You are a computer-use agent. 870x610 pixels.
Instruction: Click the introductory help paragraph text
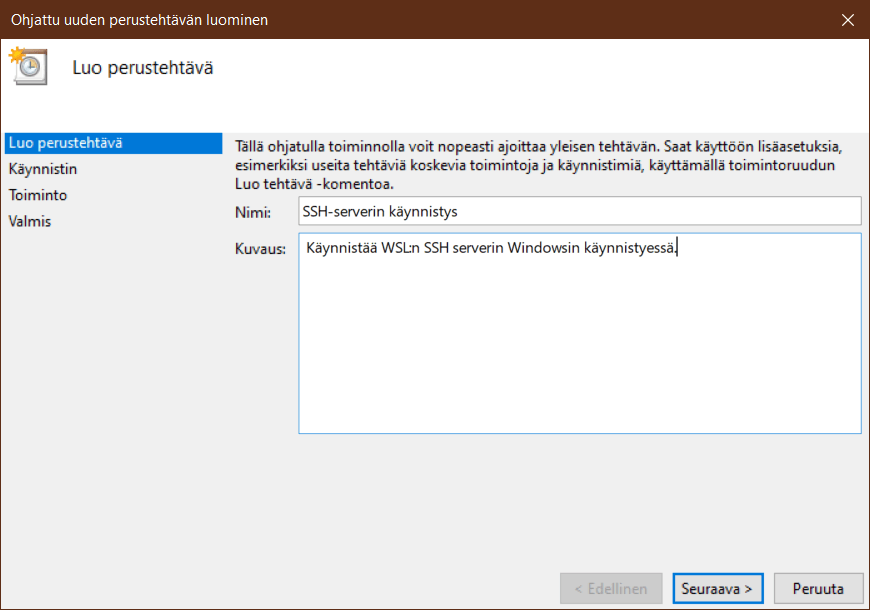click(540, 165)
